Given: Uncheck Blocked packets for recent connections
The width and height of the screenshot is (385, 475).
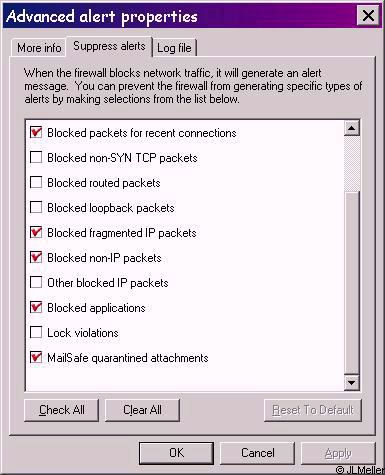Looking at the screenshot, I should tap(36, 132).
